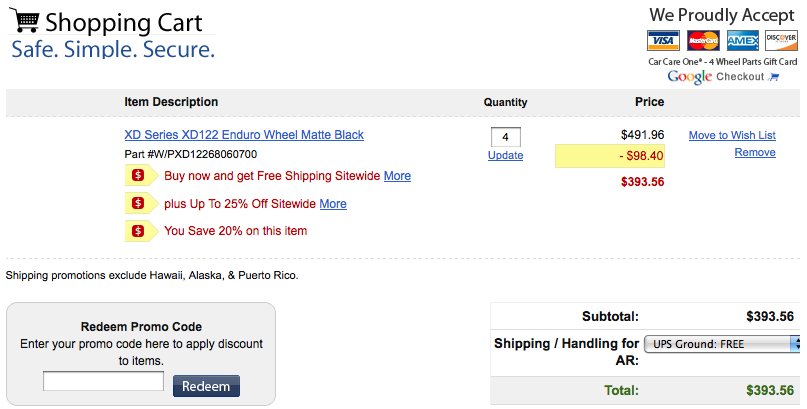Focus the promo code input field
807x409 pixels.
click(103, 381)
